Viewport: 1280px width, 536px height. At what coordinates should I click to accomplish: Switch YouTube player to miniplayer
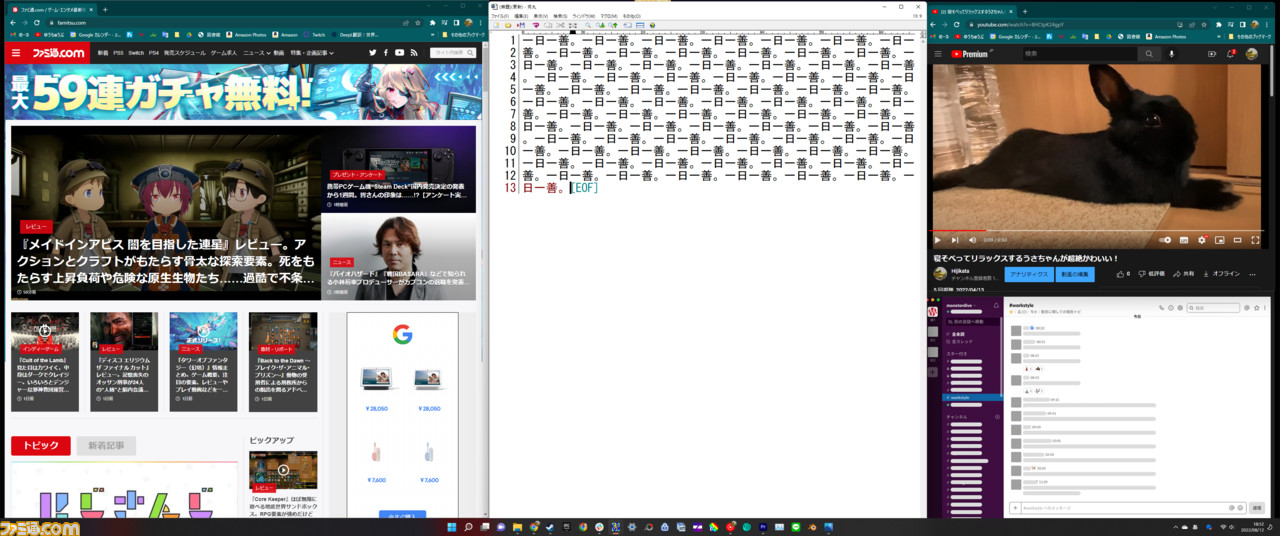pos(1219,240)
